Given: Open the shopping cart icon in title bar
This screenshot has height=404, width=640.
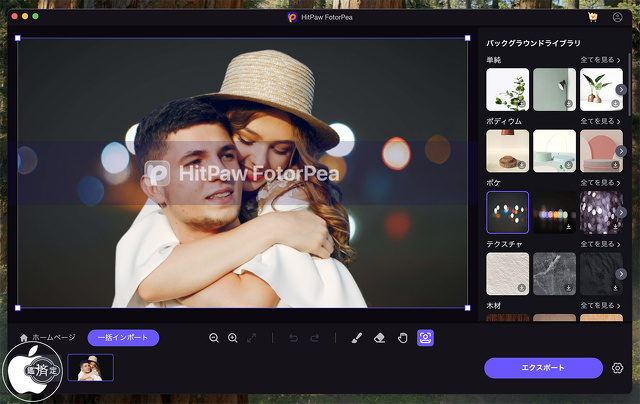Looking at the screenshot, I should pos(593,17).
